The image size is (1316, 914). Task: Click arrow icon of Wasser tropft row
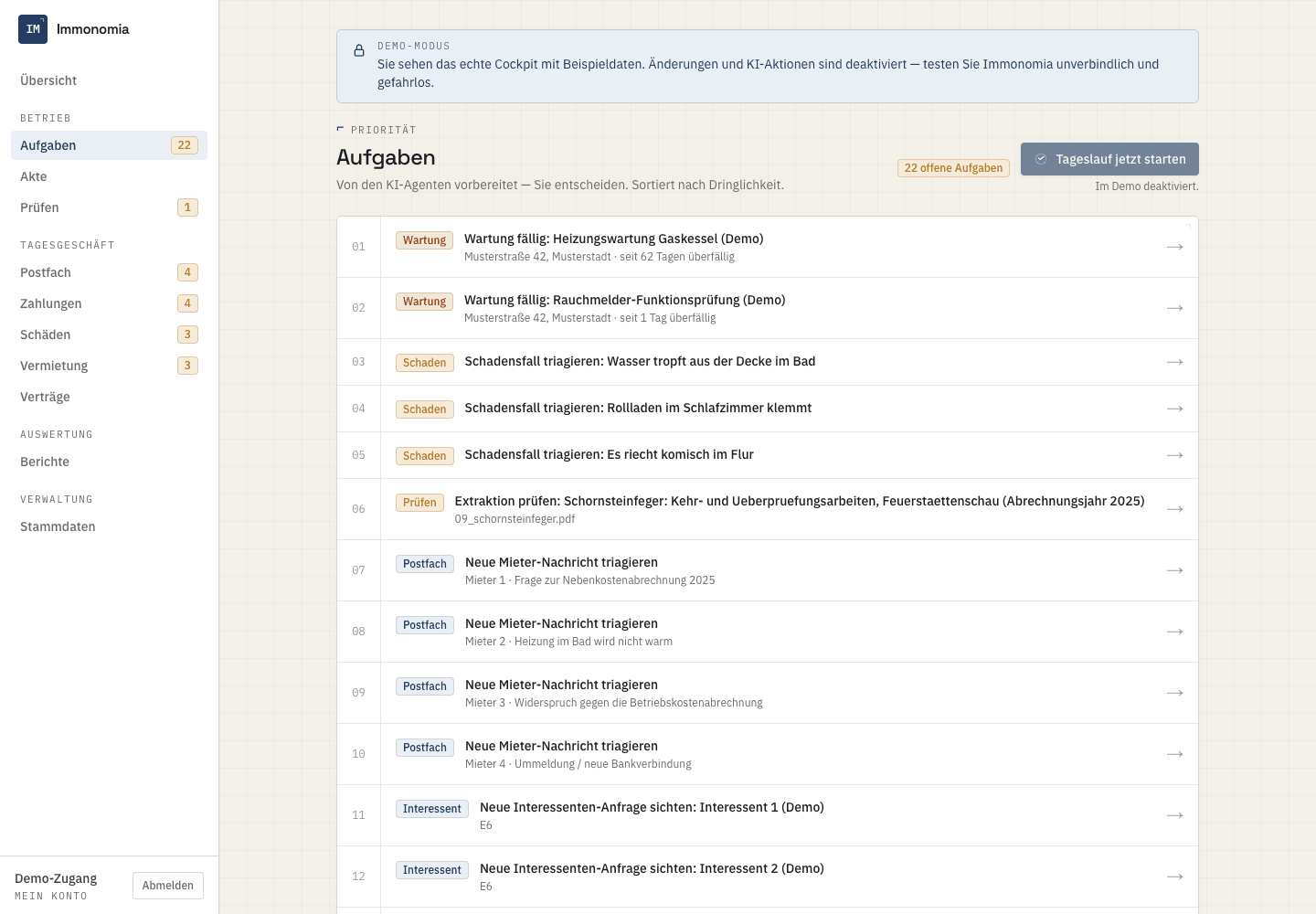click(1175, 362)
